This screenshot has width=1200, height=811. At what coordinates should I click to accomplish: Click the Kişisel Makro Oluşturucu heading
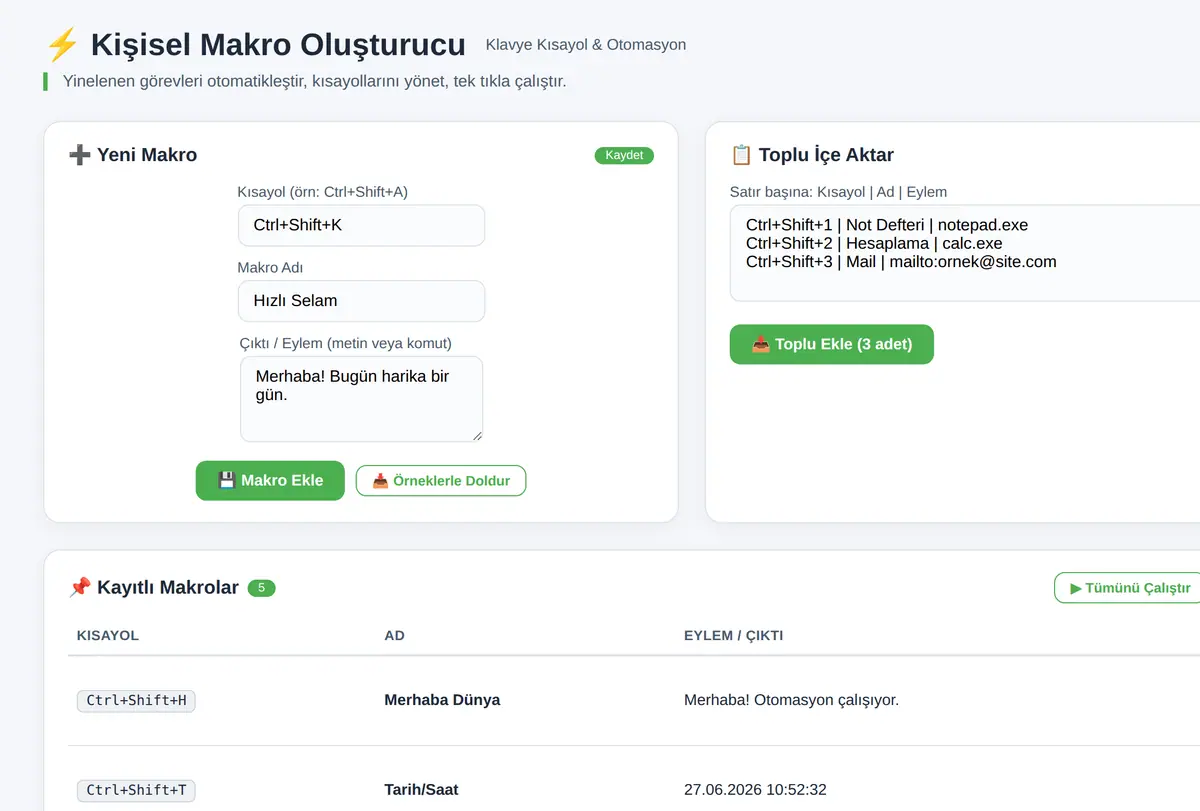[278, 45]
